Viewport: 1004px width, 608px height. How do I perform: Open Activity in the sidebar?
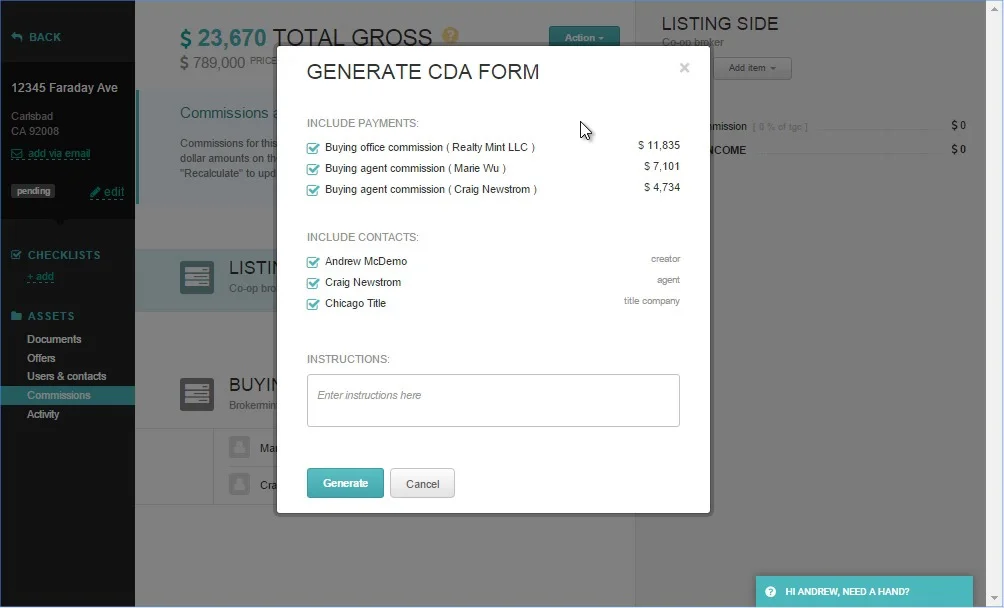(43, 414)
